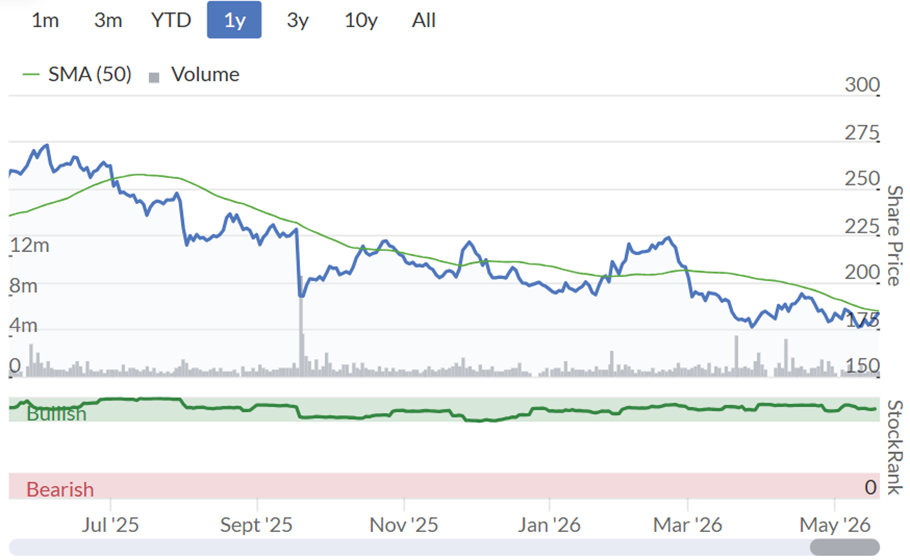This screenshot has width=910, height=560.
Task: Show All available price history
Action: pos(424,20)
